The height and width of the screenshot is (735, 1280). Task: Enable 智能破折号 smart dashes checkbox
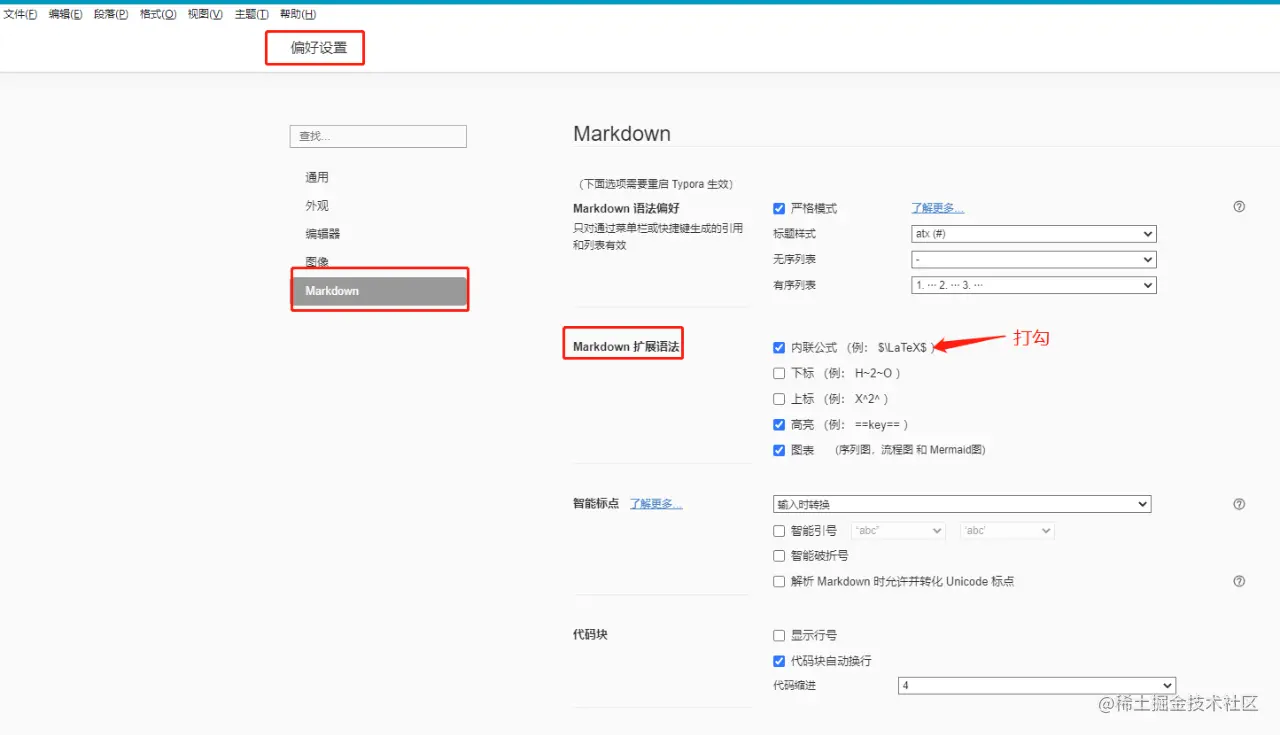(779, 556)
